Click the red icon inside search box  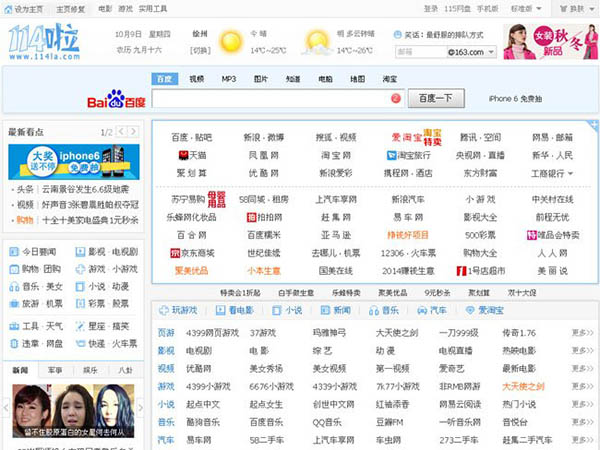(396, 98)
